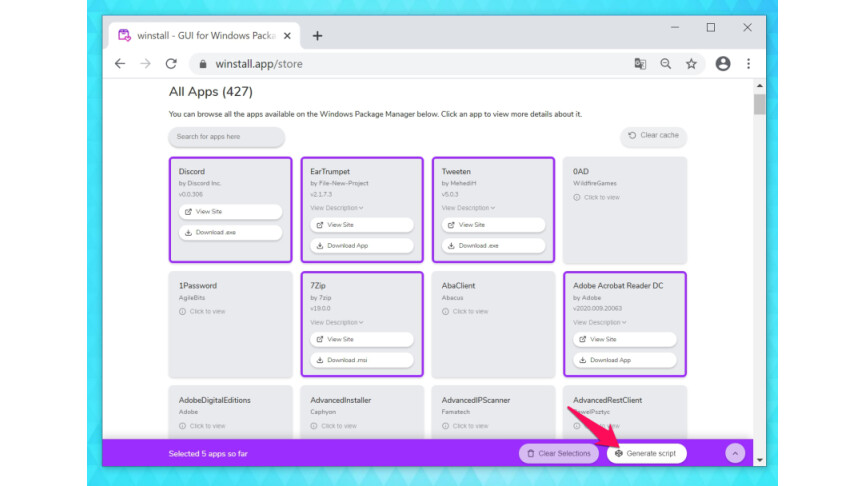Click the AdvancedIPScanner app name
864x486 pixels.
click(476, 400)
